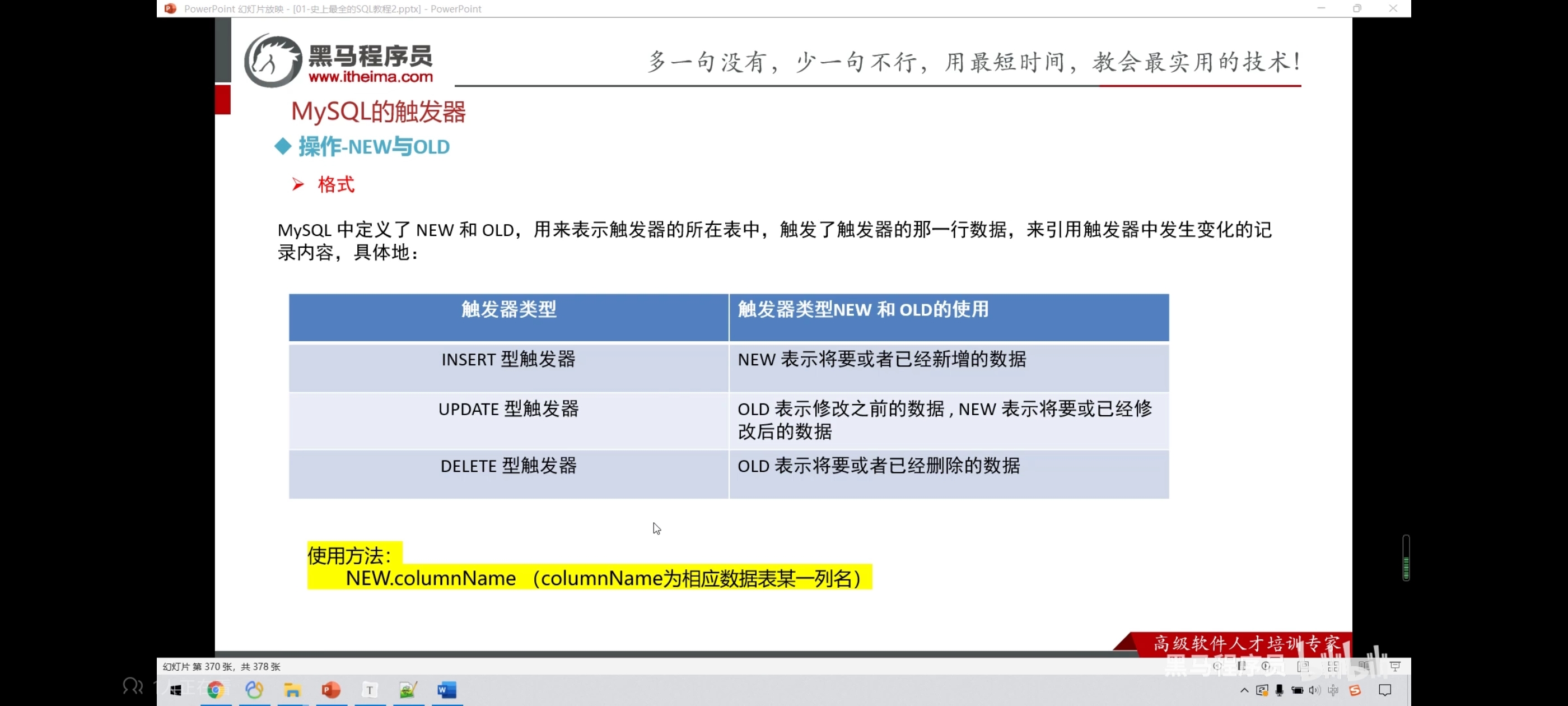Advance to next slide with status bar arrow
Screen dimensions: 1568x706
tap(1266, 666)
